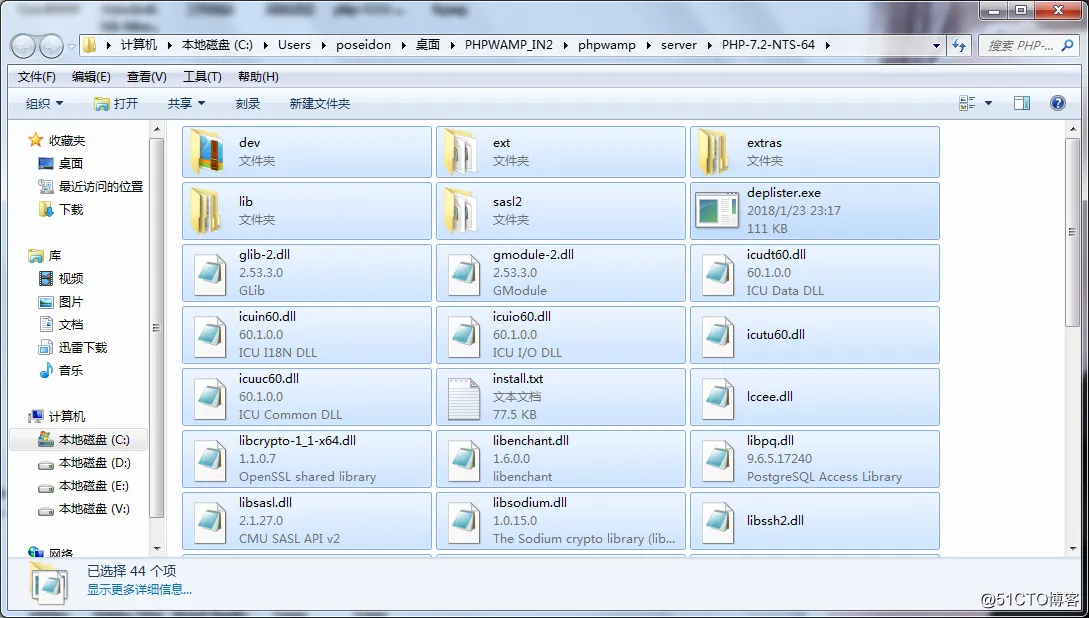Viewport: 1089px width, 618px height.
Task: Navigate to 本地磁盘 (C:) in address bar
Action: pos(217,45)
